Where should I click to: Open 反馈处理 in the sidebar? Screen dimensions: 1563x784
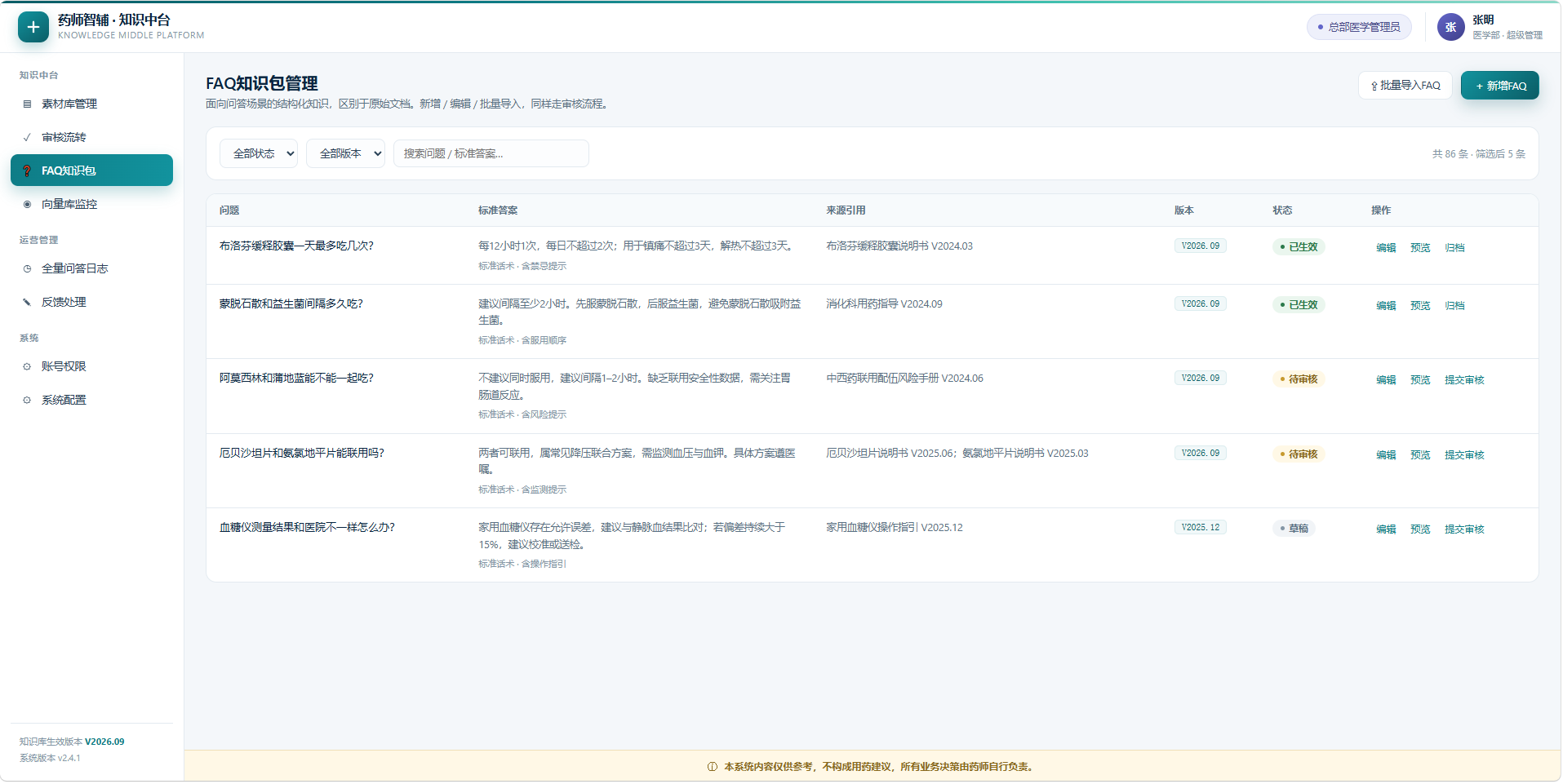pos(92,303)
